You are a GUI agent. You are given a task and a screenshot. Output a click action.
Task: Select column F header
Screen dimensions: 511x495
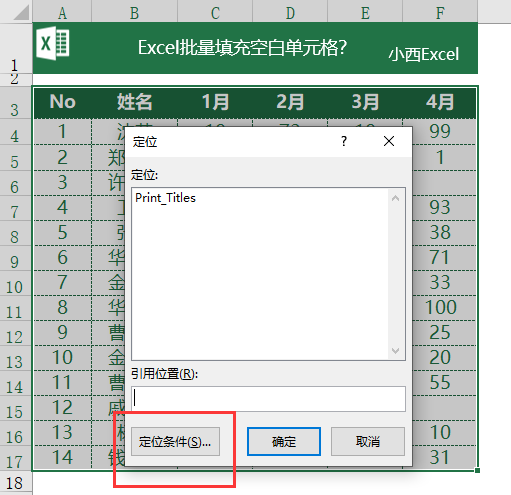(x=440, y=12)
